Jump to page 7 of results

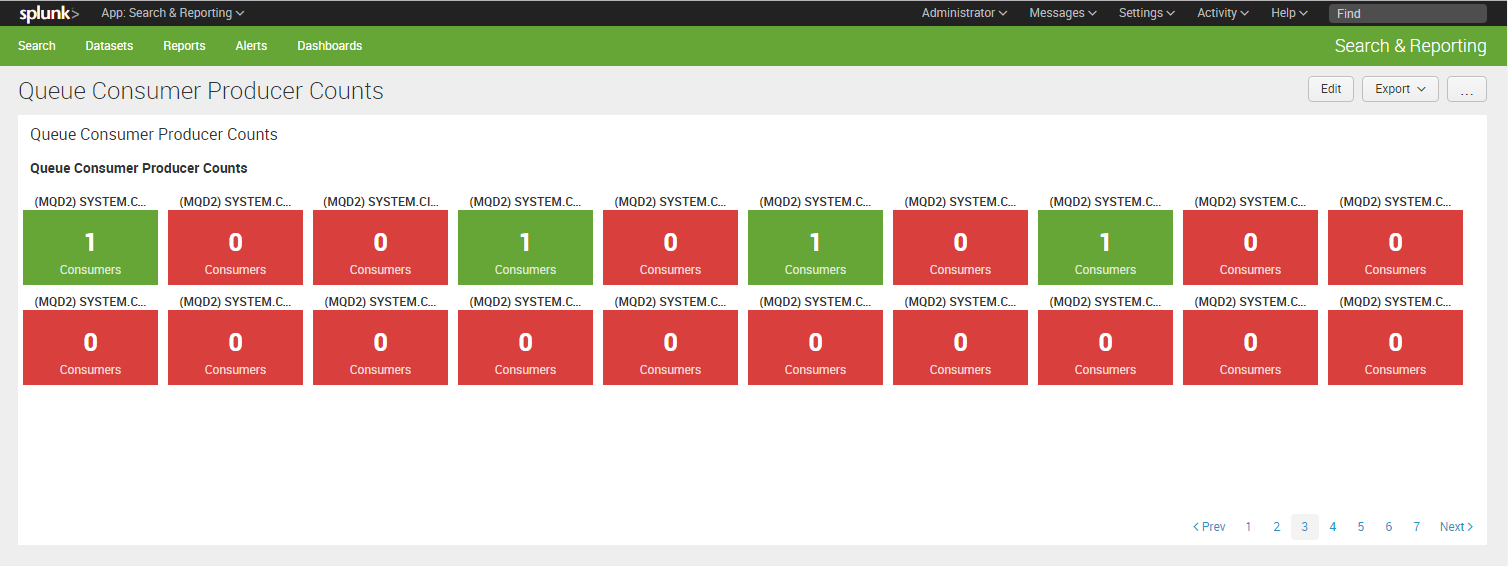tap(1416, 527)
